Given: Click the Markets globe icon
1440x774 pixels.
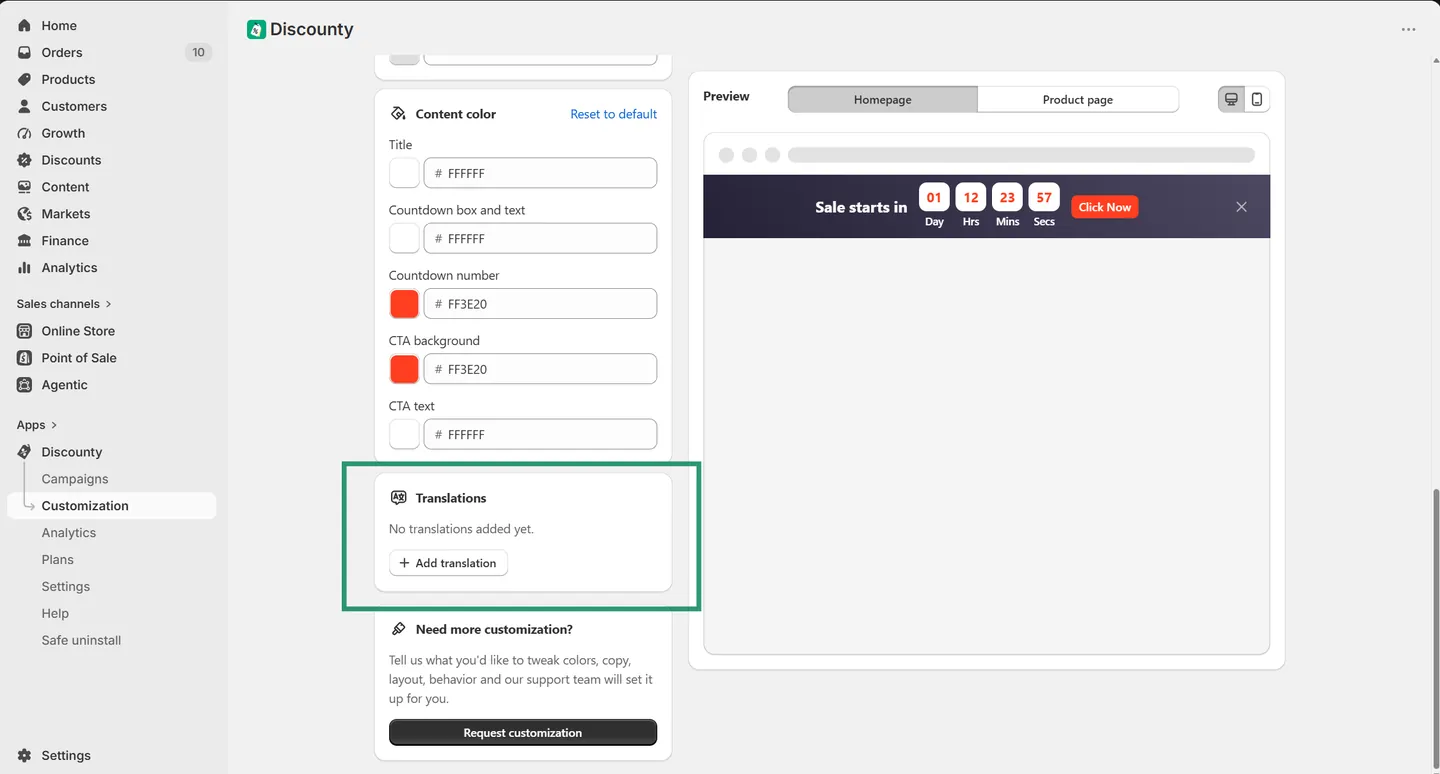Looking at the screenshot, I should tap(25, 215).
